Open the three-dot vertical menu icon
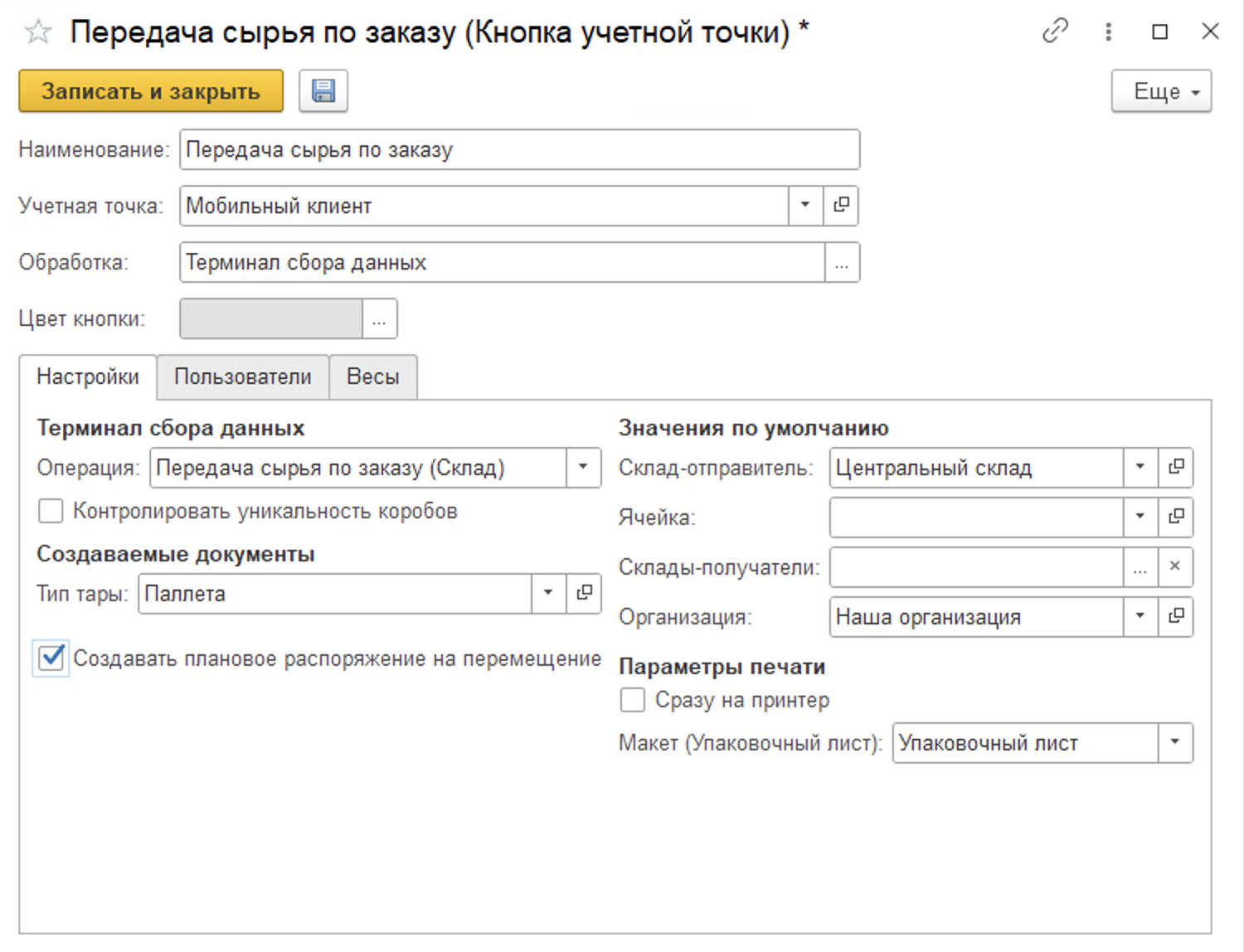Image resolution: width=1244 pixels, height=952 pixels. click(1108, 32)
